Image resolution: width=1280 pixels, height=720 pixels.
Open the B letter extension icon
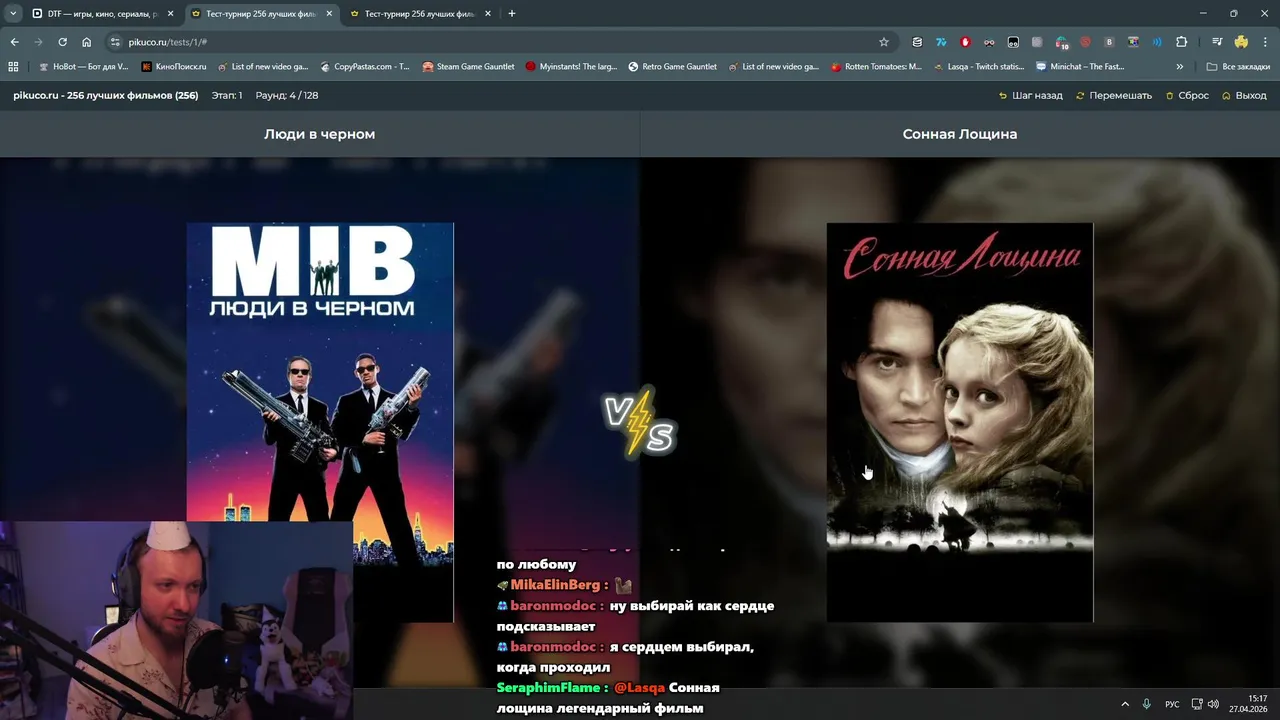tap(1109, 42)
